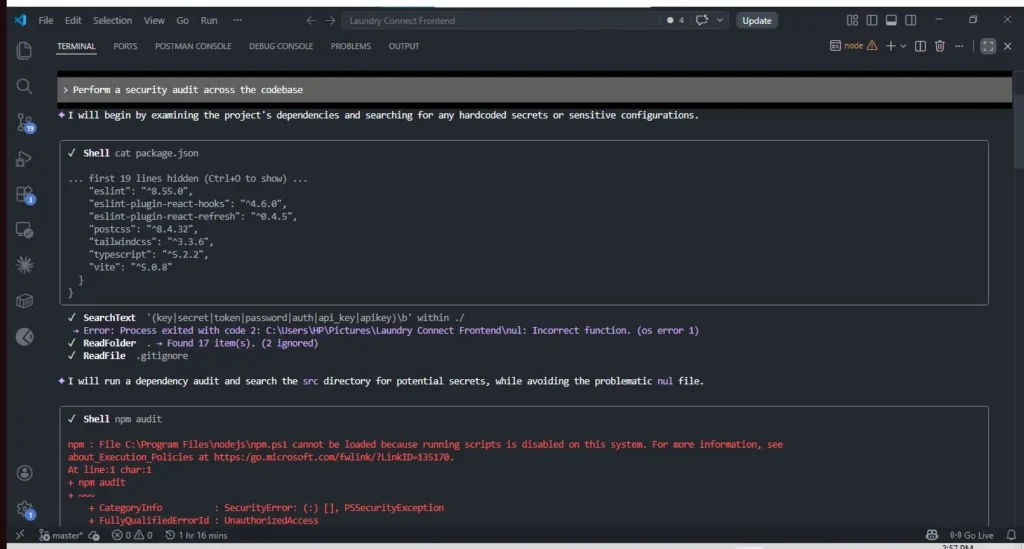Open the chat dropdown arrow in title bar
Screen dimensions: 1024x549
point(720,20)
